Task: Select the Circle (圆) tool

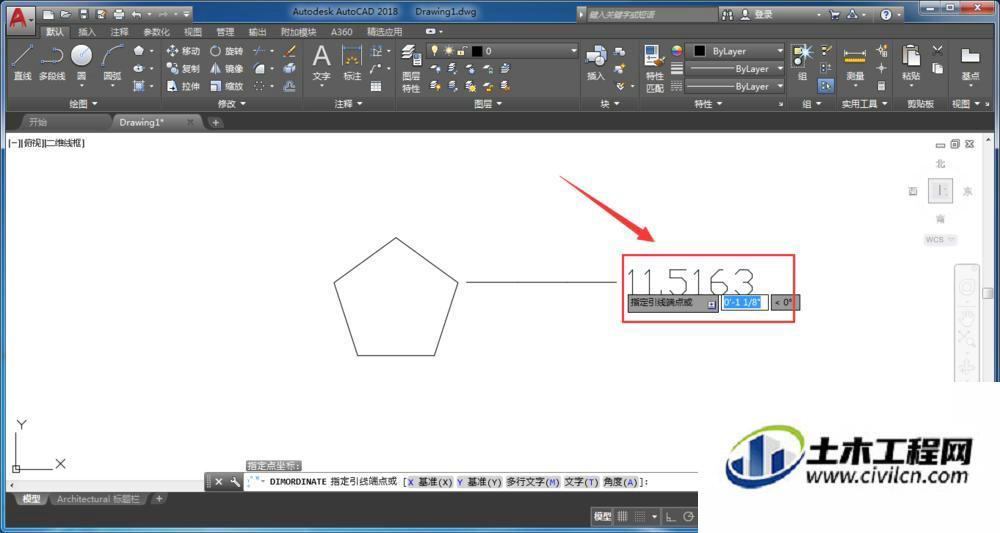Action: coord(82,62)
